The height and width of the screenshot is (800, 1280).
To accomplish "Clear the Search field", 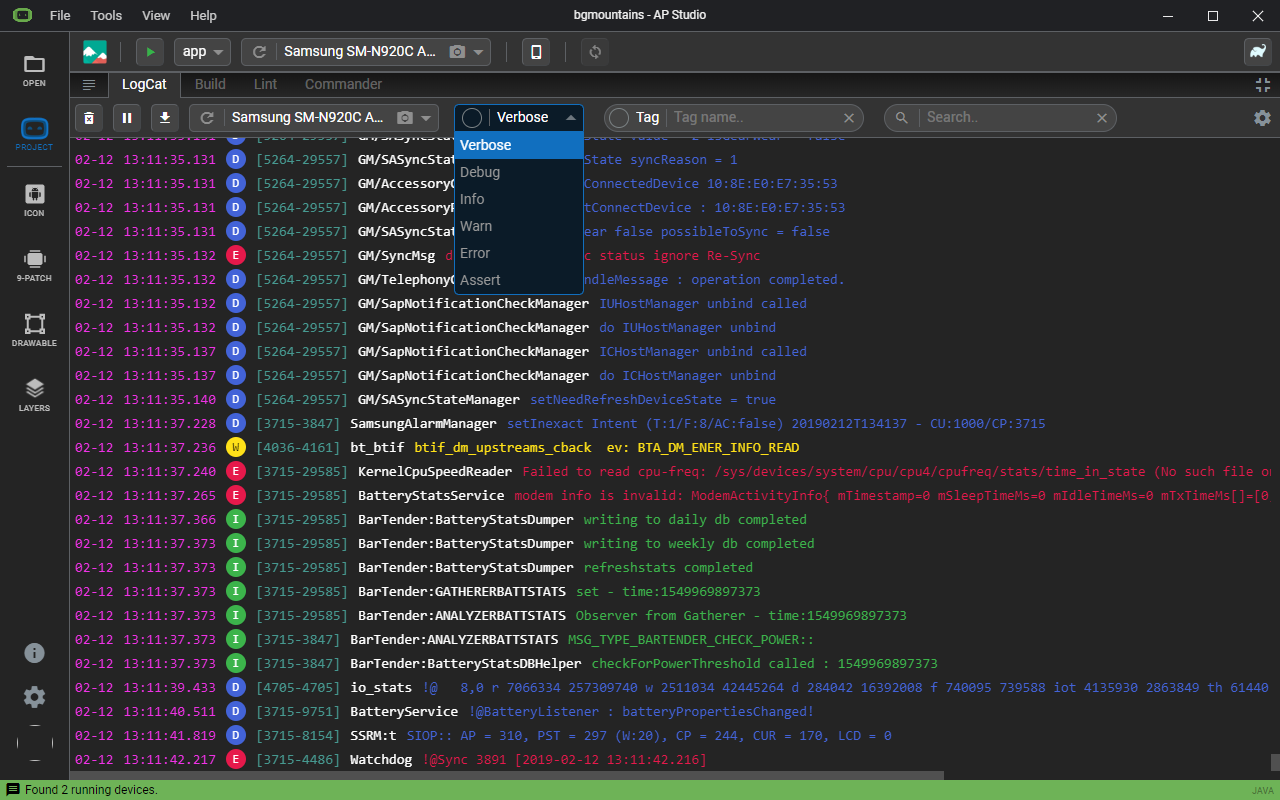I will coord(1102,118).
